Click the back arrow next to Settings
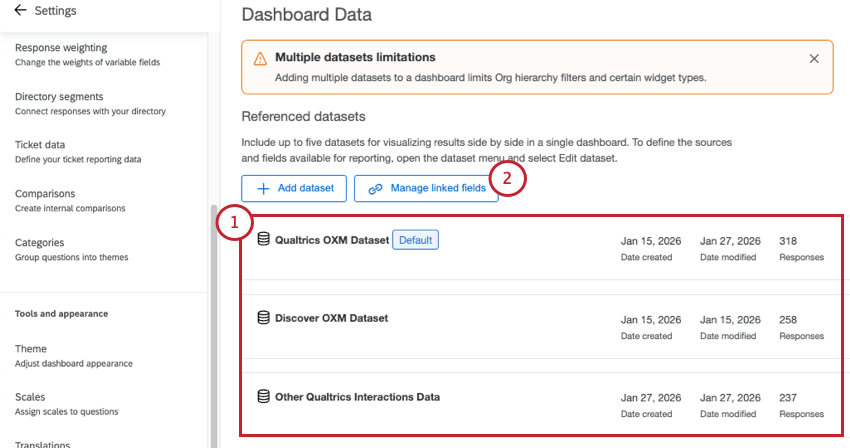This screenshot has width=850, height=448. pos(20,11)
